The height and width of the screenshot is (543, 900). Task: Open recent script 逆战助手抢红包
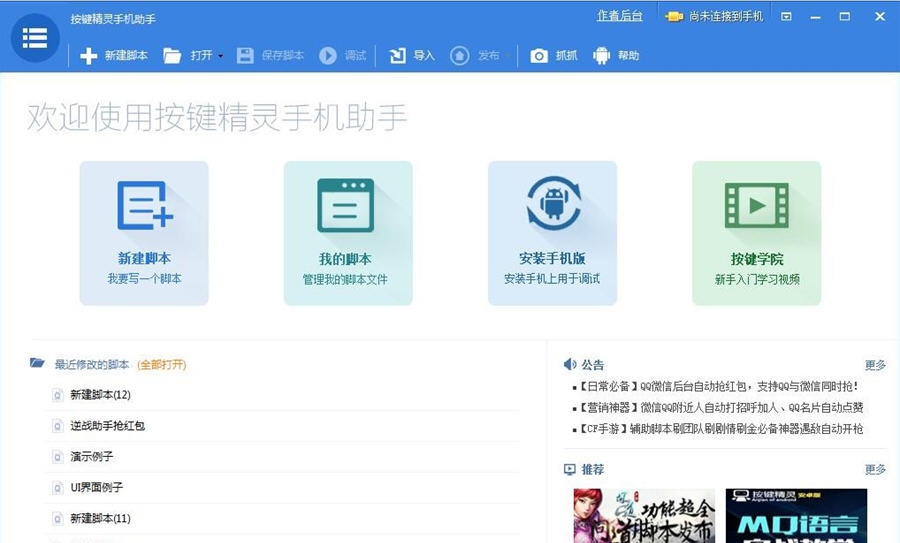107,426
